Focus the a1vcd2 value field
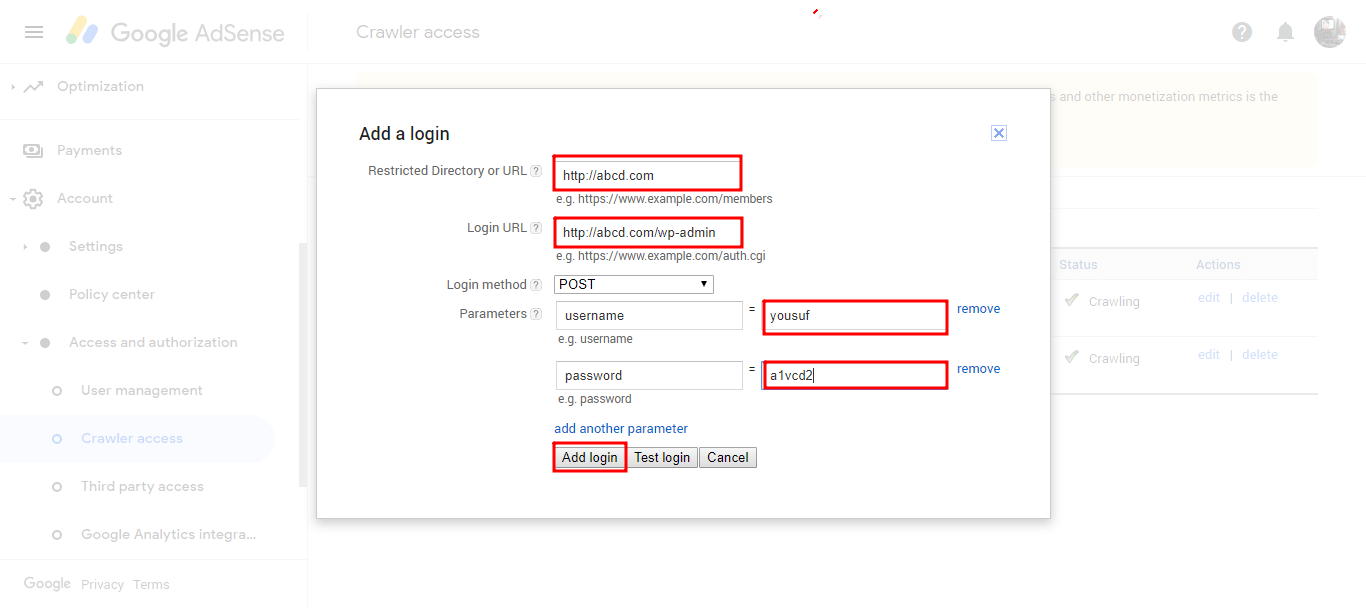This screenshot has height=608, width=1366. click(855, 376)
